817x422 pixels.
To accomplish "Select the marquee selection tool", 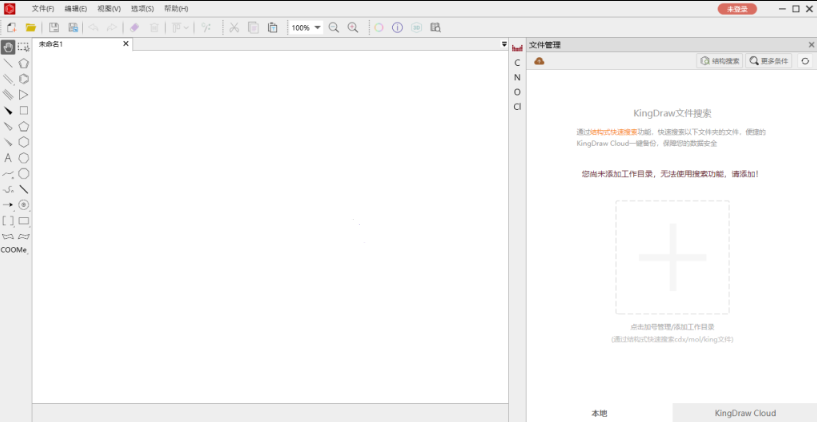I will point(23,47).
